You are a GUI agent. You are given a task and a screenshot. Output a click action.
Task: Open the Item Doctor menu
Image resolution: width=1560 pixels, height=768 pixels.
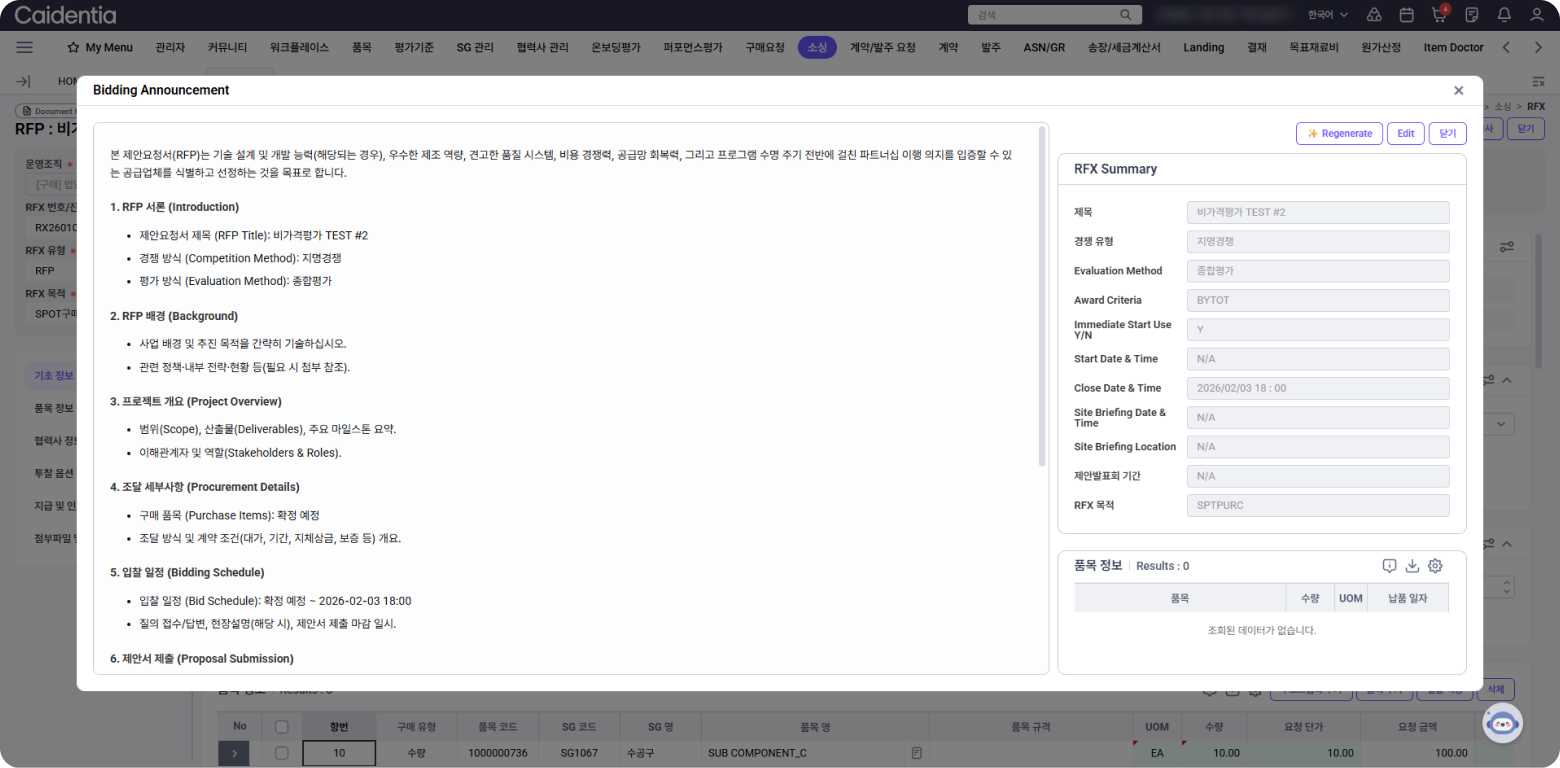(x=1453, y=47)
